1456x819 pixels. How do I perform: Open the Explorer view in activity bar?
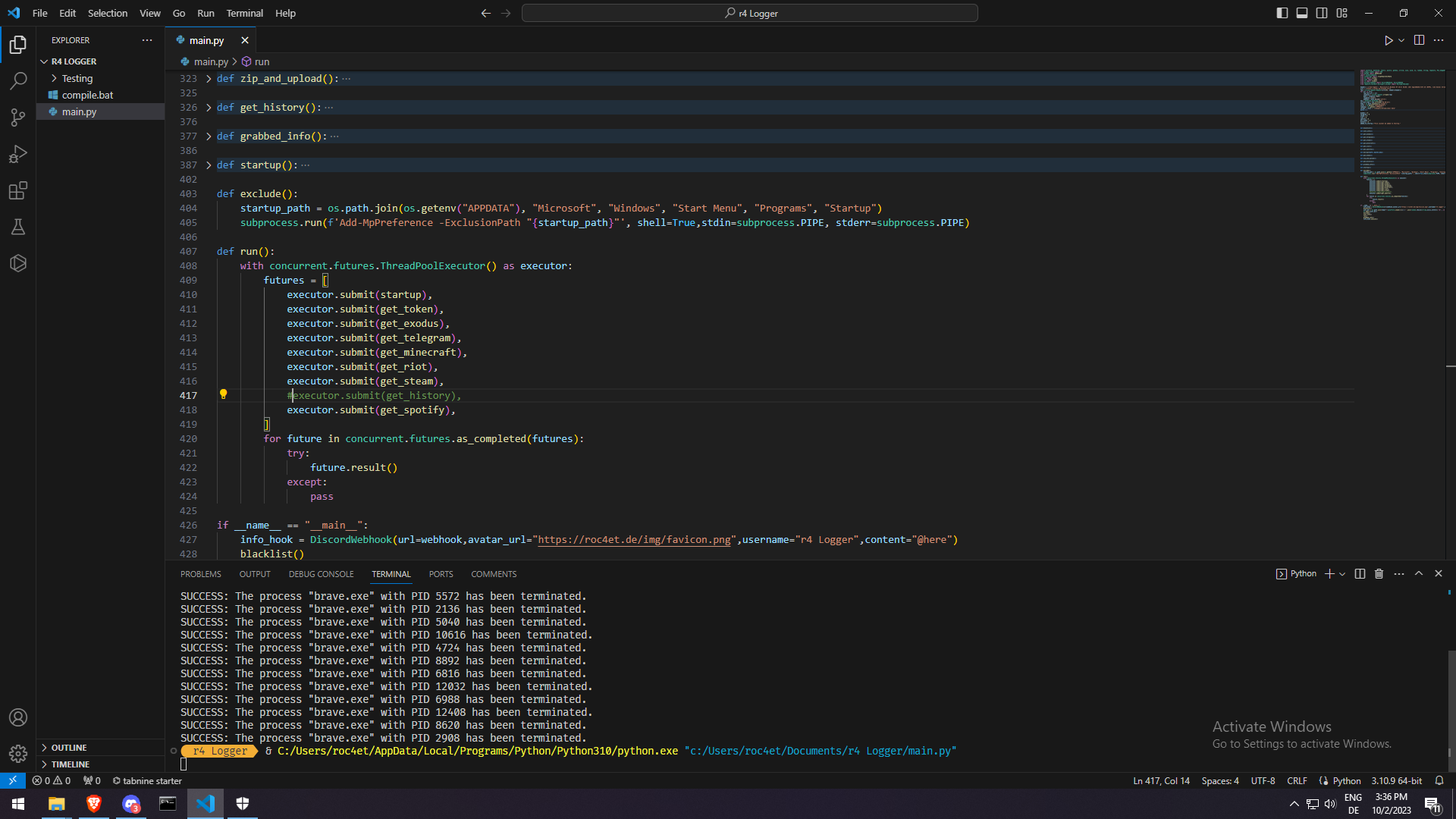(18, 45)
